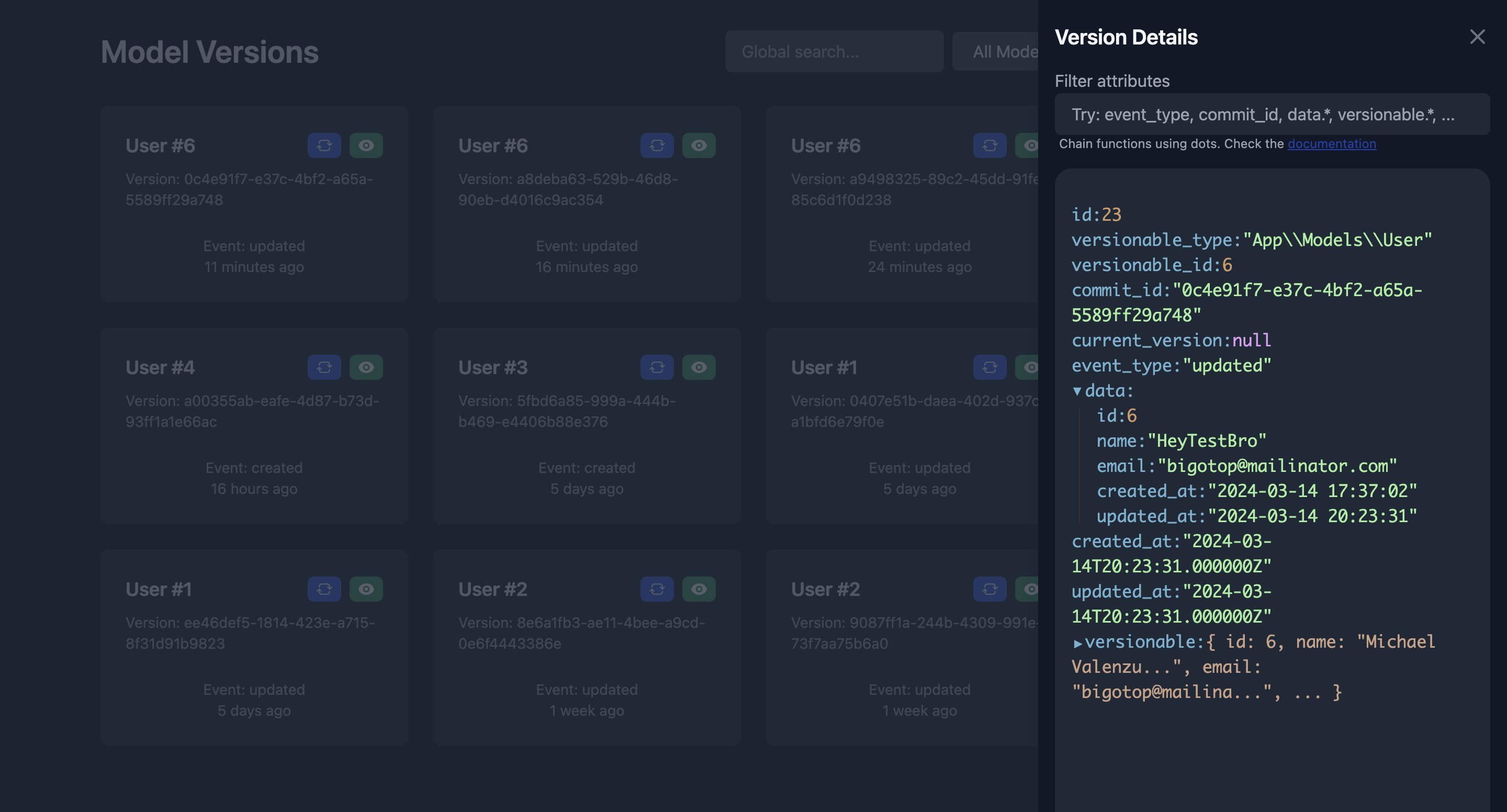The width and height of the screenshot is (1507, 812).
Task: Click revert icon on User #4 card
Action: [324, 367]
